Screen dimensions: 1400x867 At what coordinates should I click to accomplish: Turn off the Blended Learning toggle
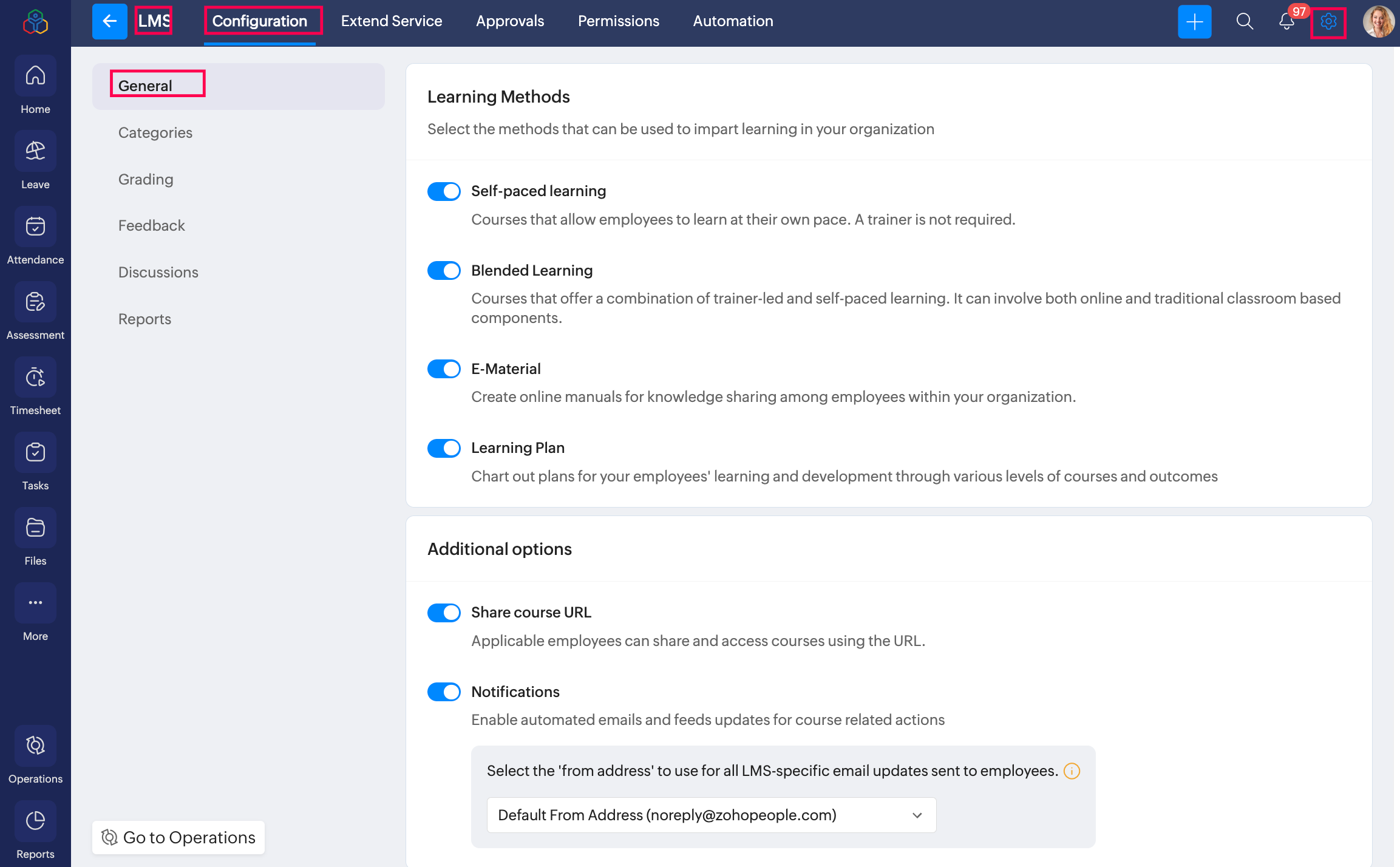[444, 271]
